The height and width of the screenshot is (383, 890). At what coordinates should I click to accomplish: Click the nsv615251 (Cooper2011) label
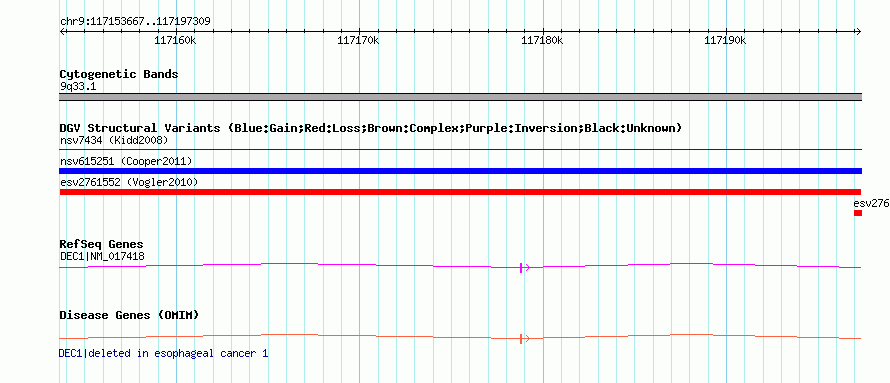point(126,161)
